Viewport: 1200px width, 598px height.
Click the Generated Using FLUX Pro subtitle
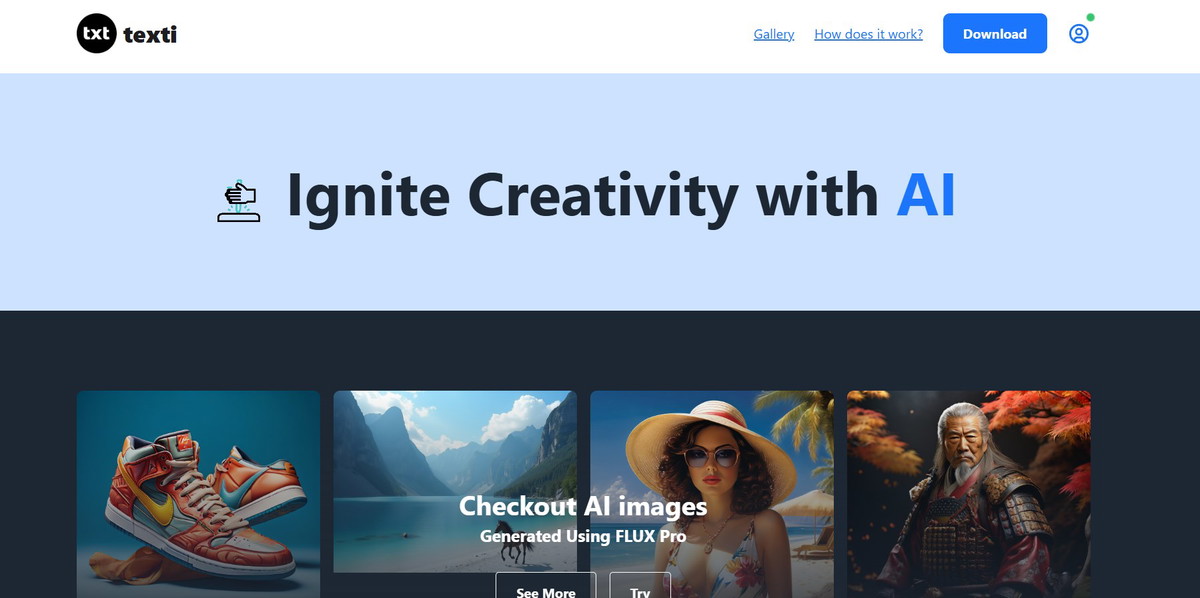tap(583, 536)
